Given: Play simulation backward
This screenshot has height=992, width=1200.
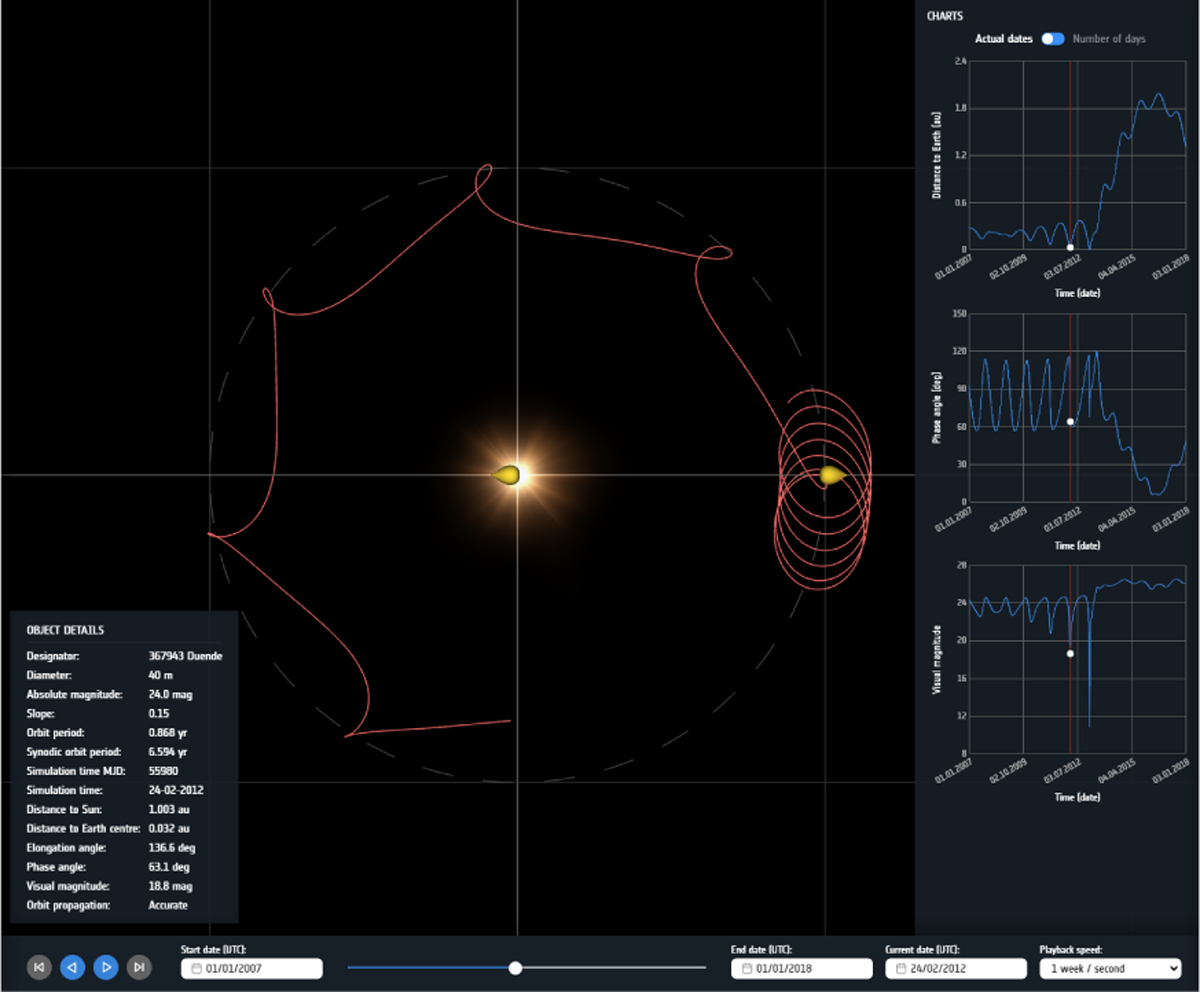Looking at the screenshot, I should [72, 967].
